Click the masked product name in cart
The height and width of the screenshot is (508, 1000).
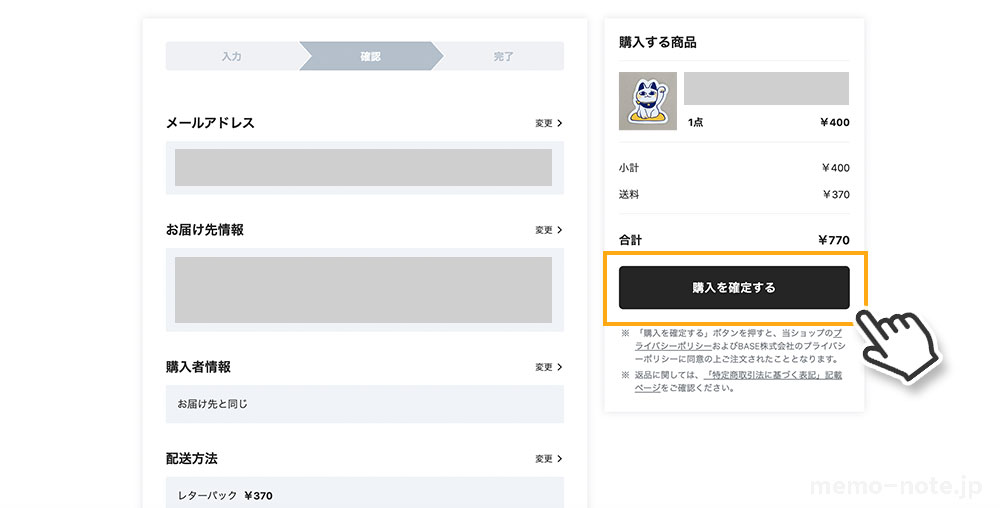tap(767, 89)
